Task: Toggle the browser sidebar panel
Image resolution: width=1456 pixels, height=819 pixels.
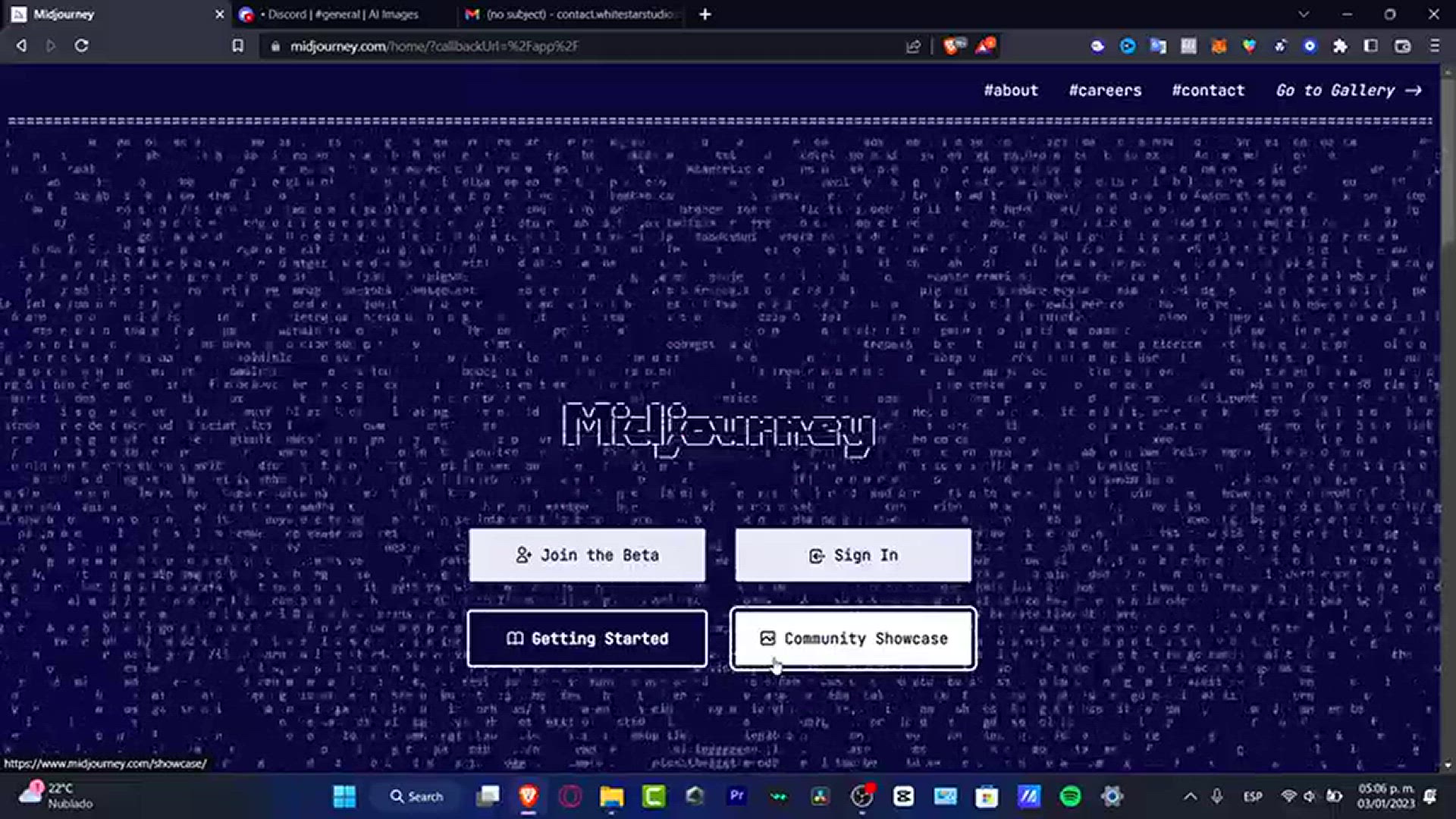Action: [1370, 46]
